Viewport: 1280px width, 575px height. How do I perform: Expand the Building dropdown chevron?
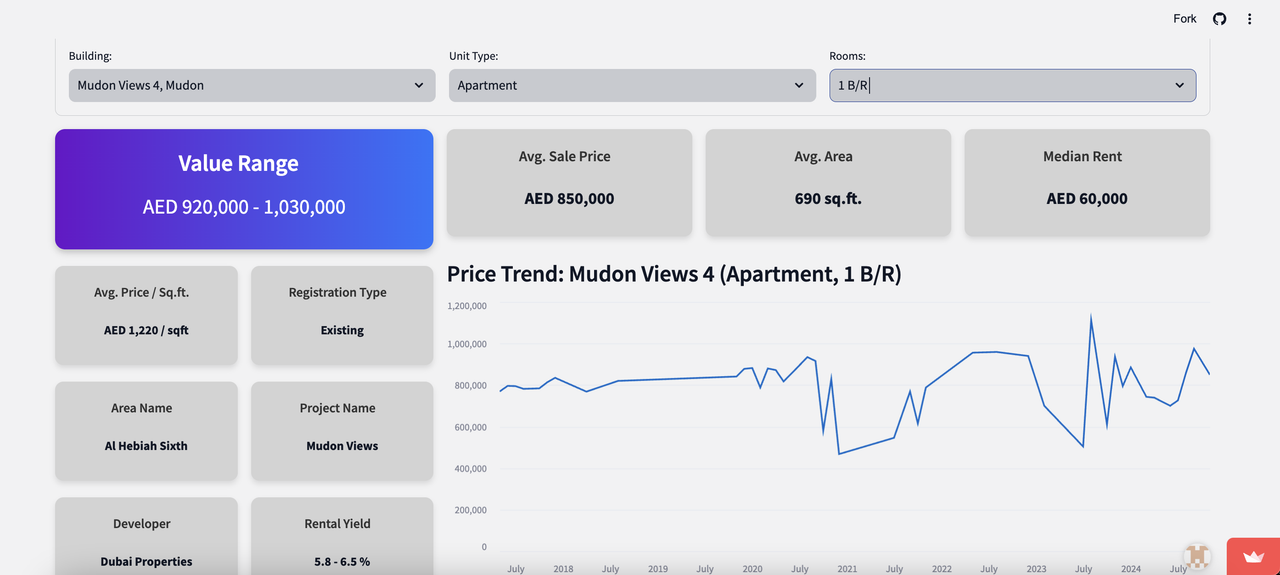click(419, 85)
